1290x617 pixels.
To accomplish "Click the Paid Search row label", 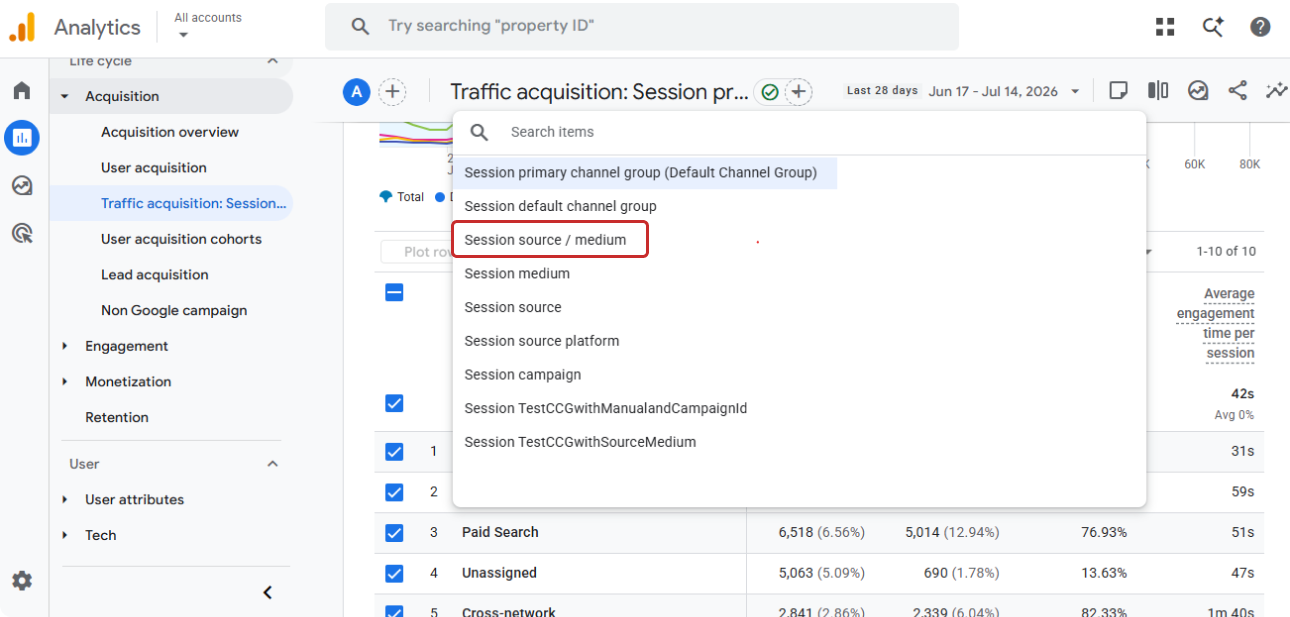I will click(500, 533).
